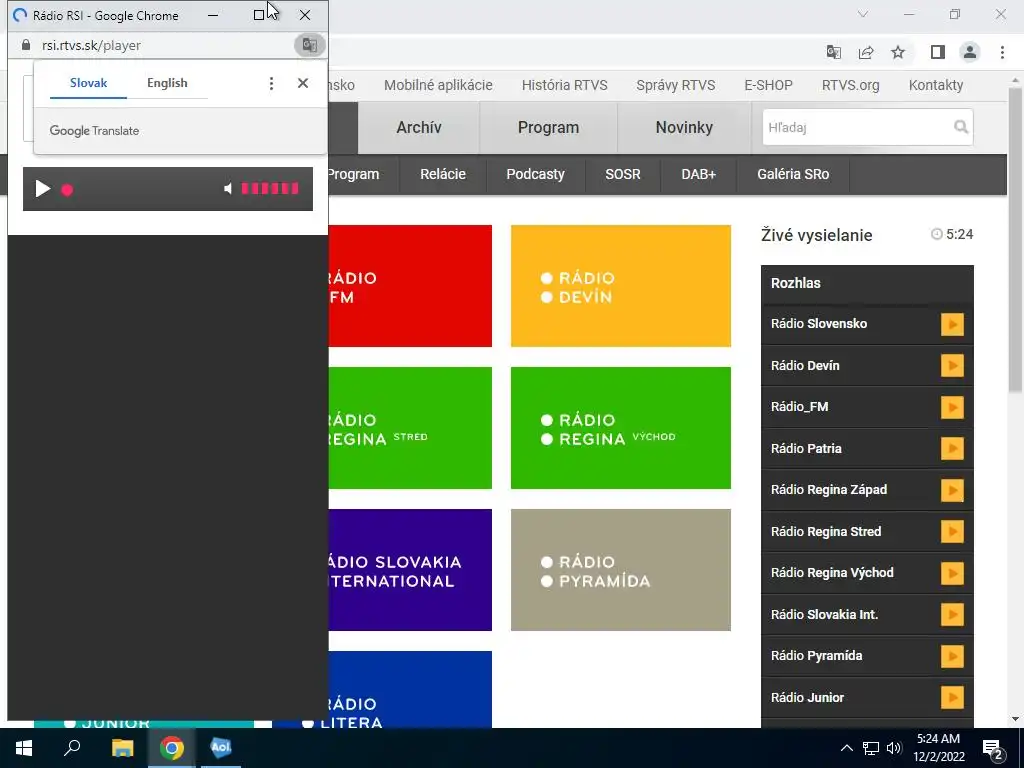Click the rsi.rtvs.sk/player address text

pyautogui.click(x=91, y=45)
